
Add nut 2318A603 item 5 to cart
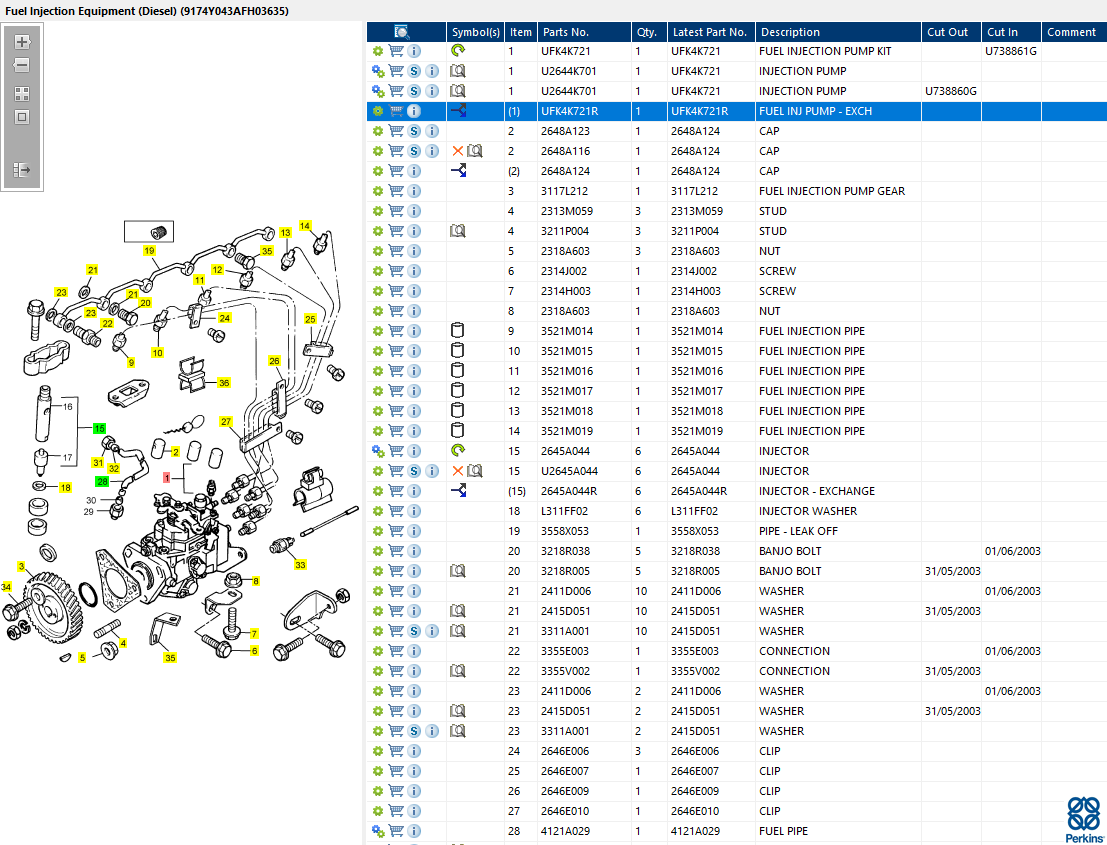[x=396, y=251]
